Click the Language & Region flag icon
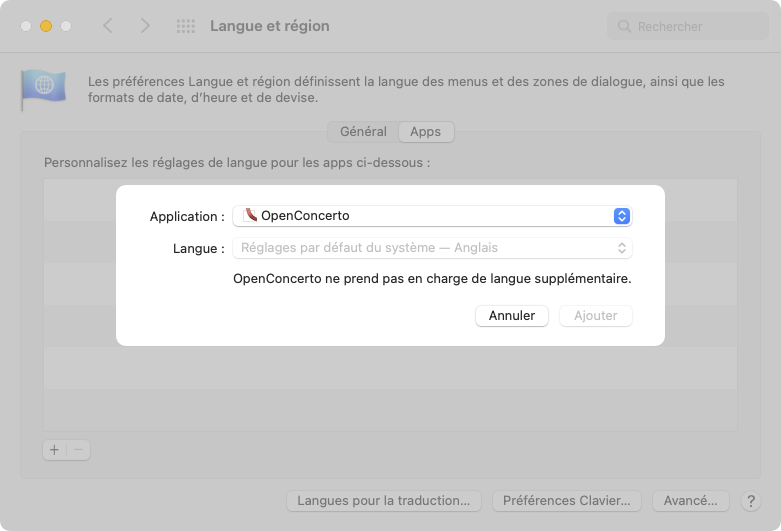781x531 pixels. pyautogui.click(x=43, y=89)
